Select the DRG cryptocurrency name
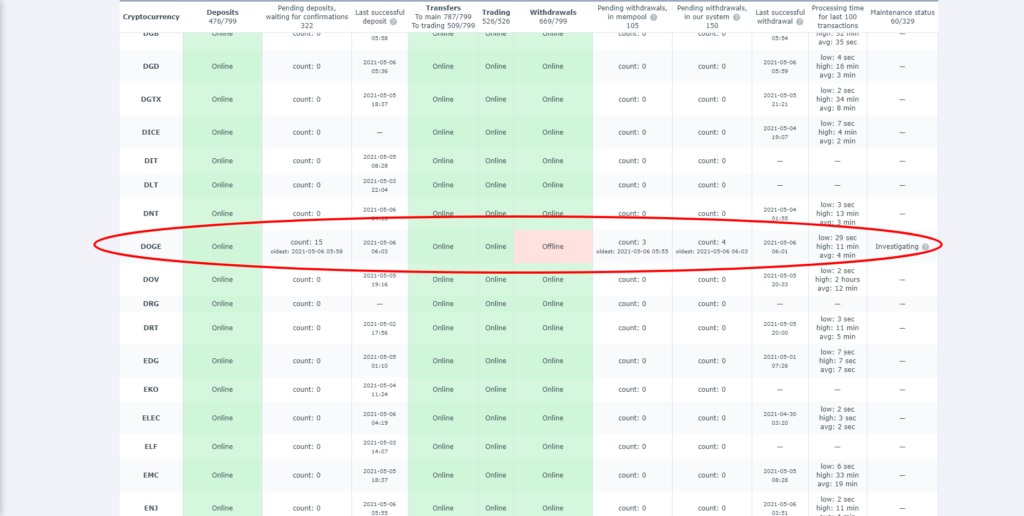 tap(151, 304)
